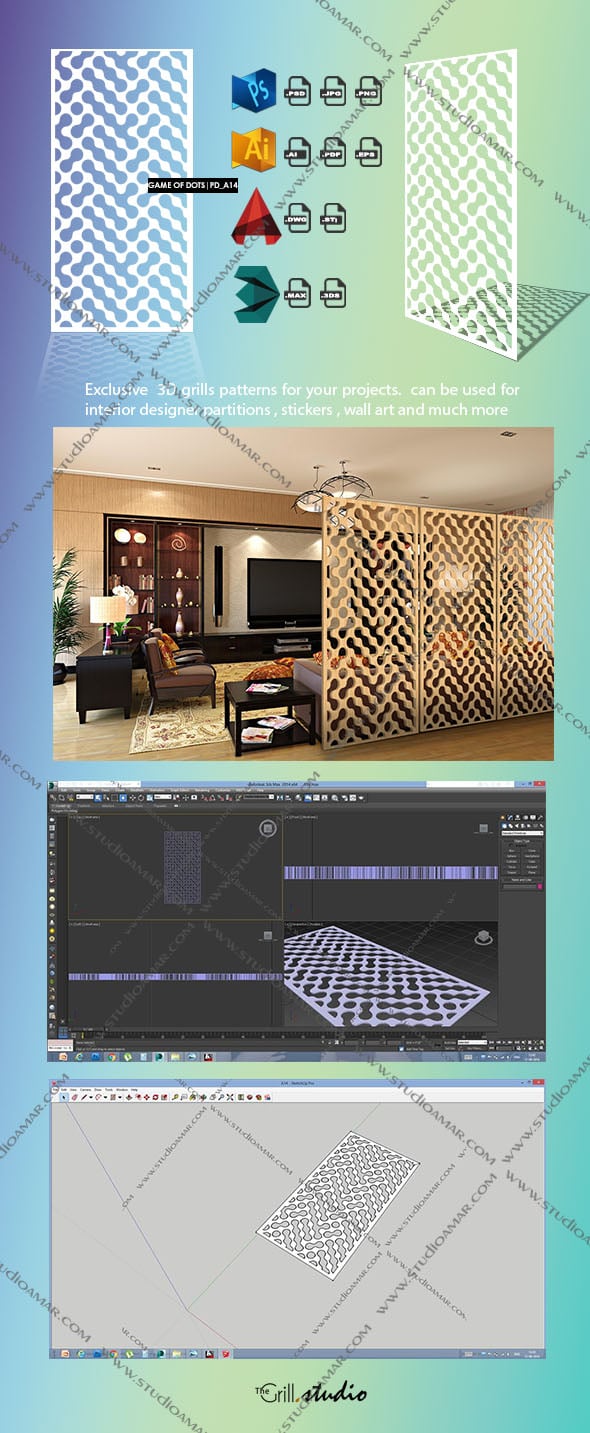The height and width of the screenshot is (1433, 590).
Task: Click the GAME OF DOTS | PD_A14 label
Action: click(x=193, y=186)
